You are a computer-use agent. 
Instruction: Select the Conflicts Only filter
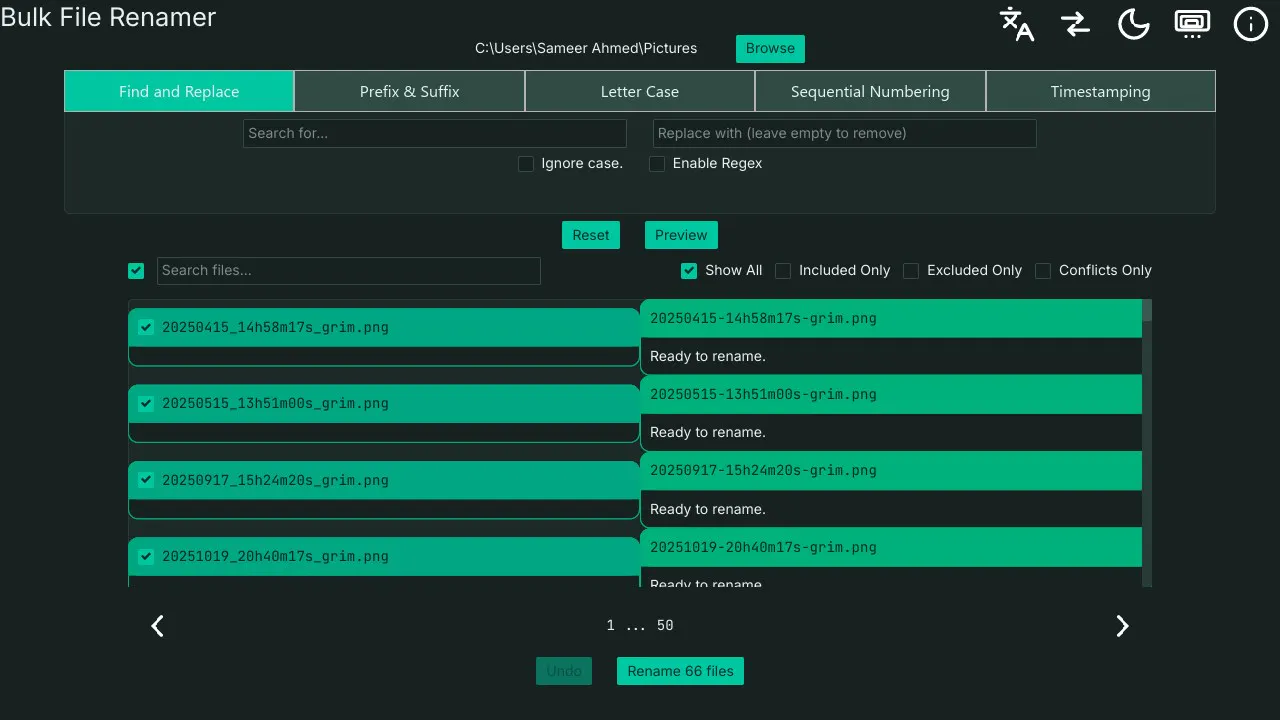[1043, 271]
